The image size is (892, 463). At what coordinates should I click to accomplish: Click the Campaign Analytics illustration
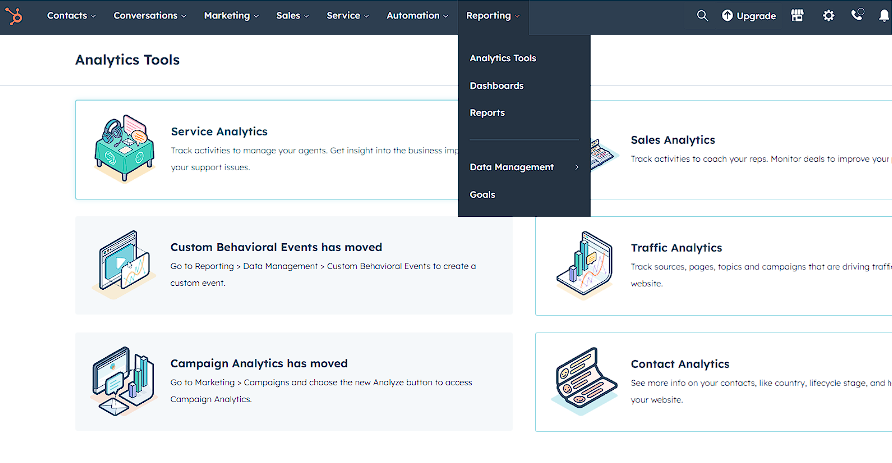click(123, 381)
